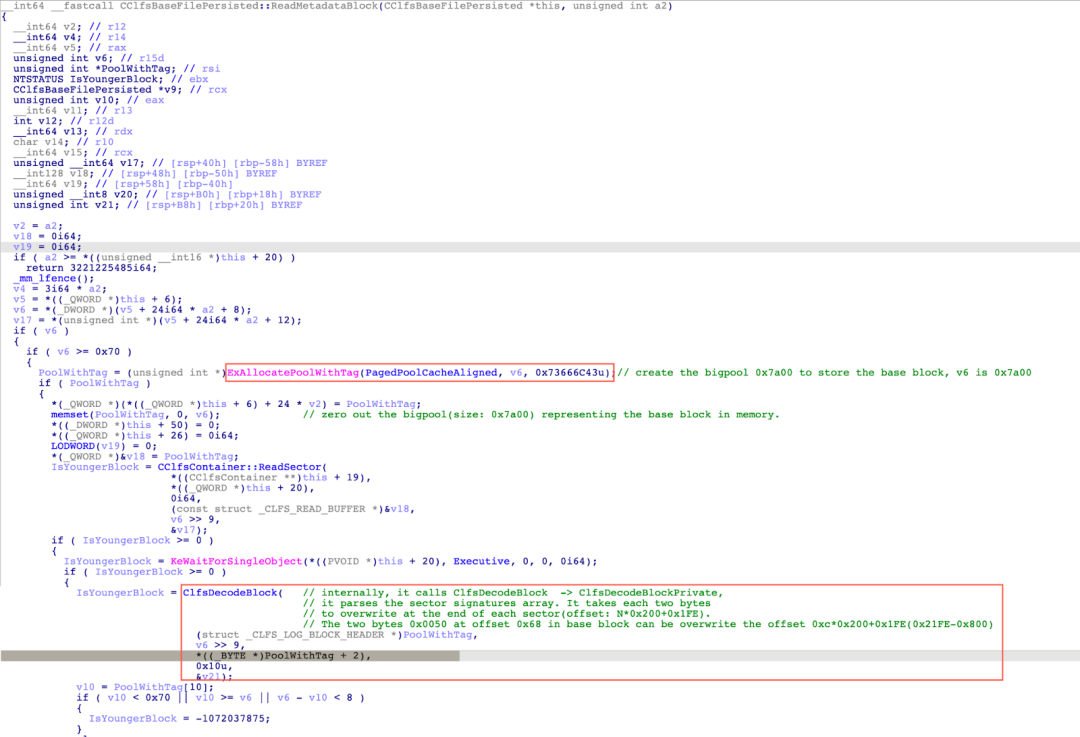Select the return 3221225485i64 statement
Screen dimensions: 1080x737
tap(90, 267)
